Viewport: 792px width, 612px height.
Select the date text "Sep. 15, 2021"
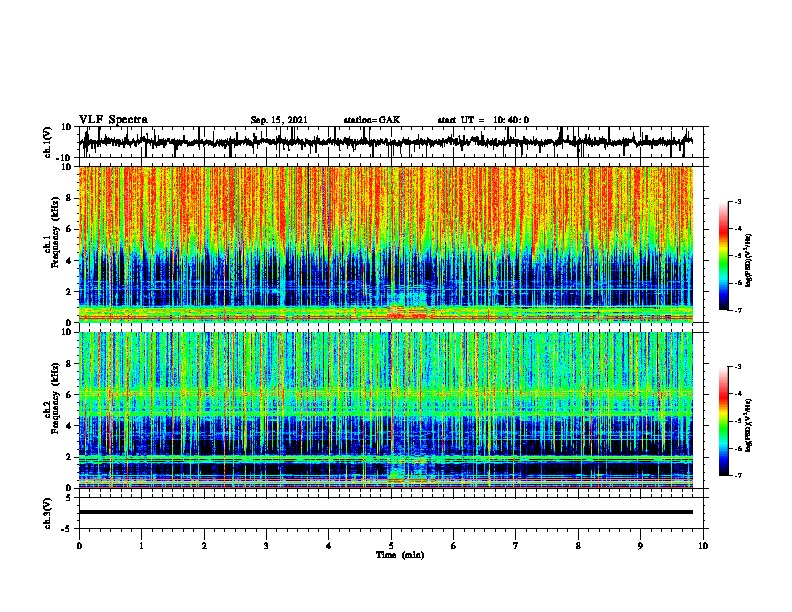coord(279,120)
